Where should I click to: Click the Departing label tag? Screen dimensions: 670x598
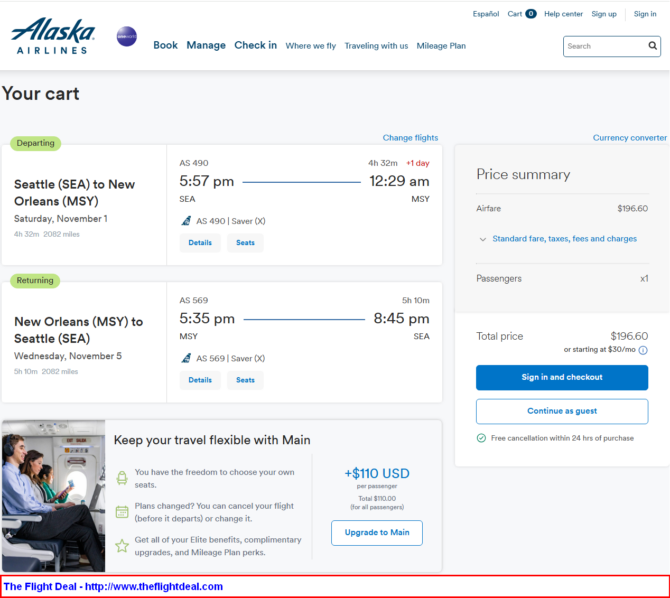click(35, 143)
